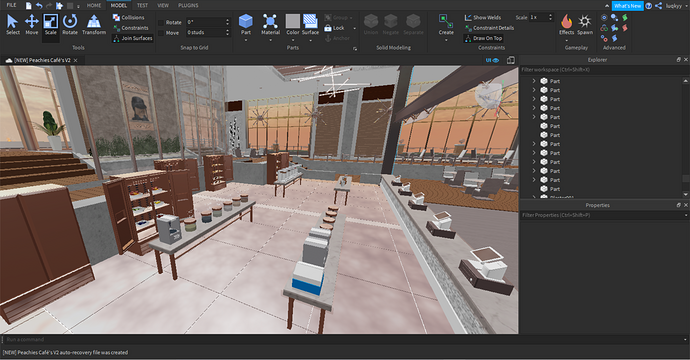The height and width of the screenshot is (360, 690).
Task: Open the Transform tool
Action: click(94, 25)
